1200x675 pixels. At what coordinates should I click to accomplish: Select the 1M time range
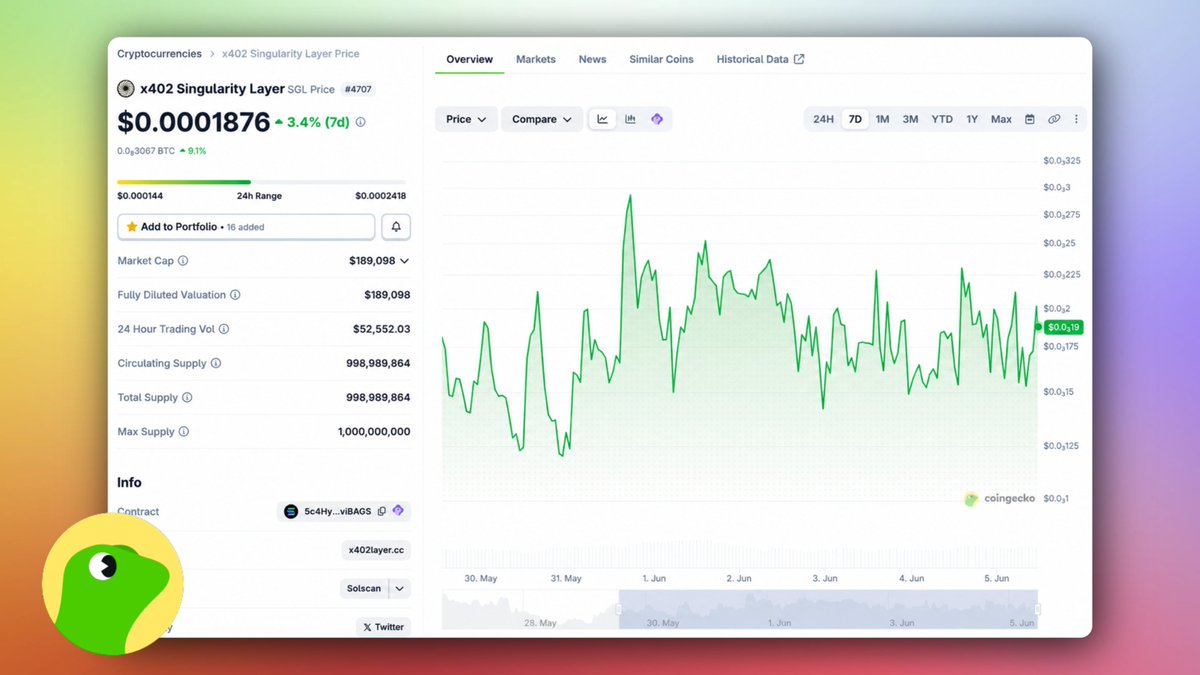pos(882,119)
